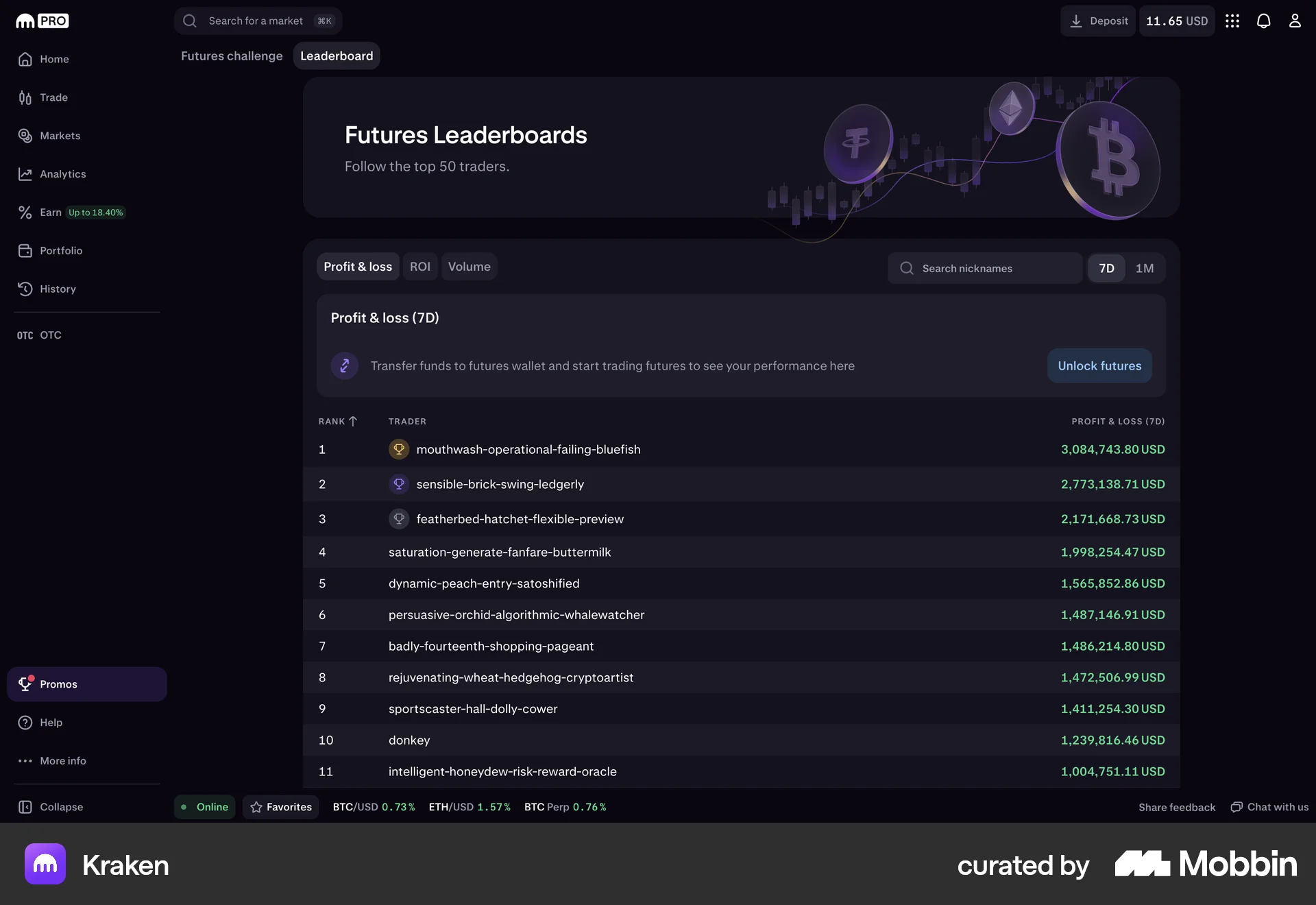The width and height of the screenshot is (1316, 905).
Task: Open the account profile icon
Action: coord(1295,21)
